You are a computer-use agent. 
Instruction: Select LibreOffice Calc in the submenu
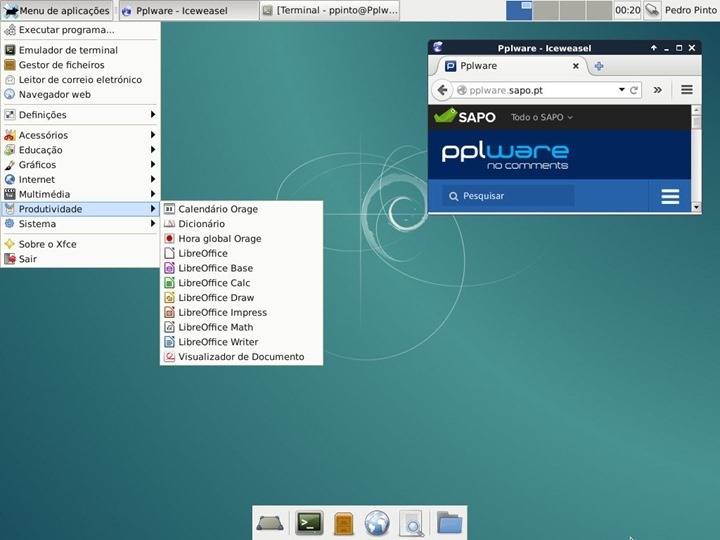point(214,283)
